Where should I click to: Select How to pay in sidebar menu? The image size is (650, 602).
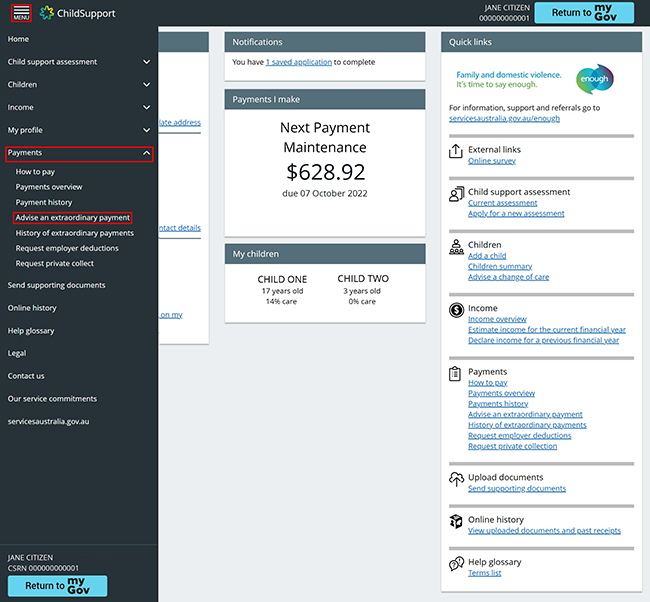(x=35, y=172)
